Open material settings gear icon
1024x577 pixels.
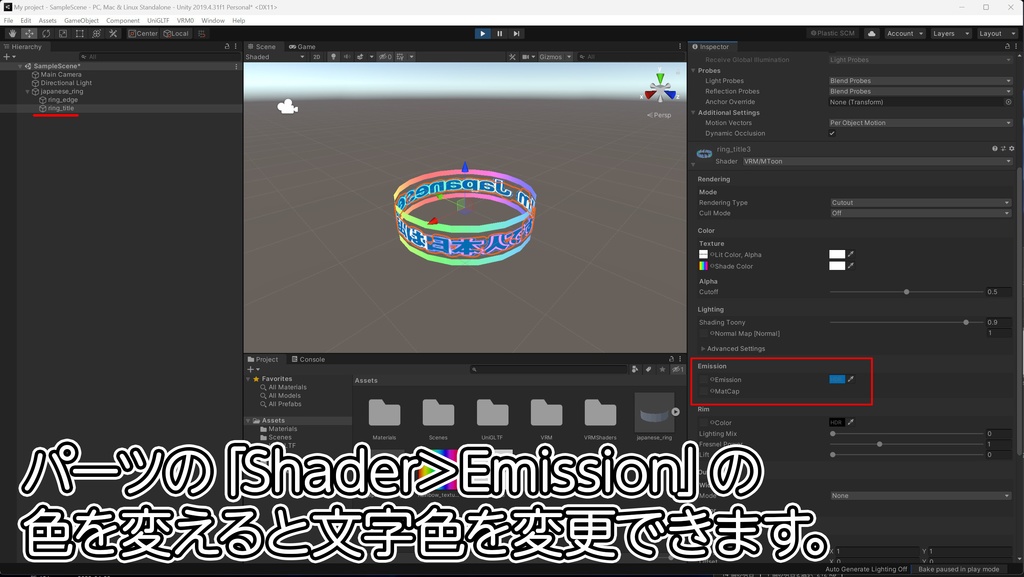(1012, 149)
